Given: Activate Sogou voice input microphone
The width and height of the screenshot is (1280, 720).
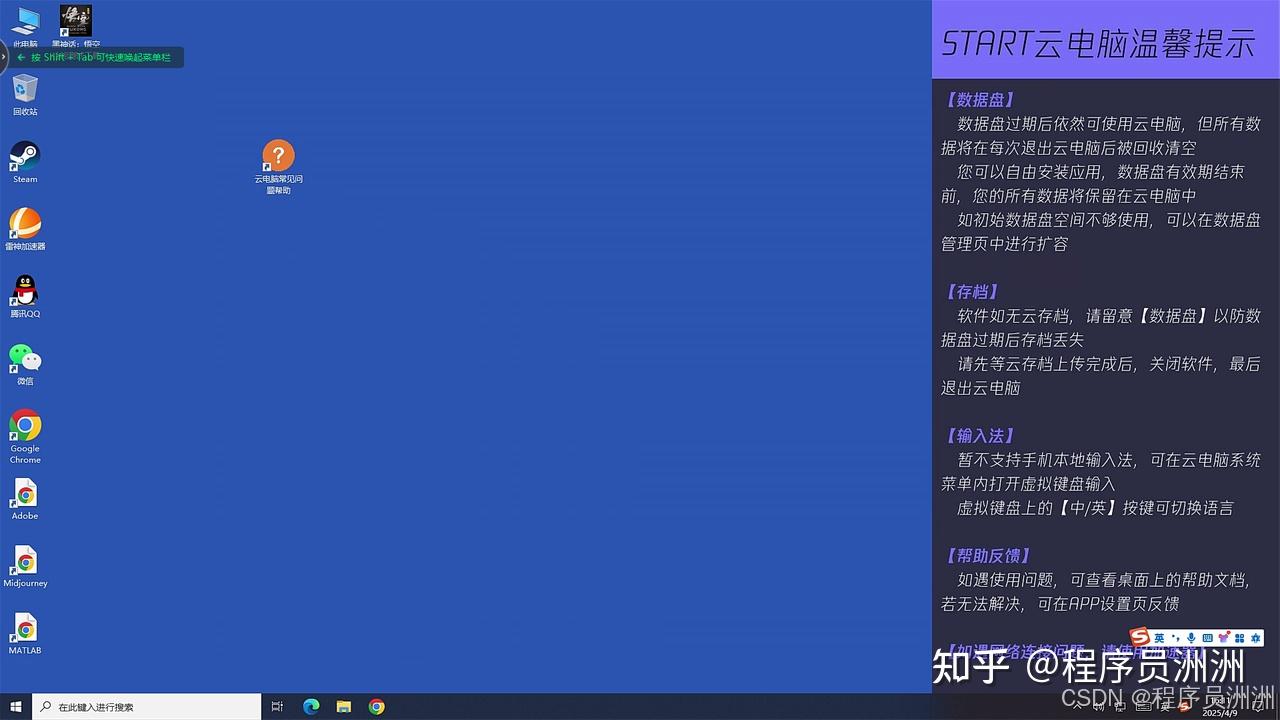Looking at the screenshot, I should tap(1190, 637).
